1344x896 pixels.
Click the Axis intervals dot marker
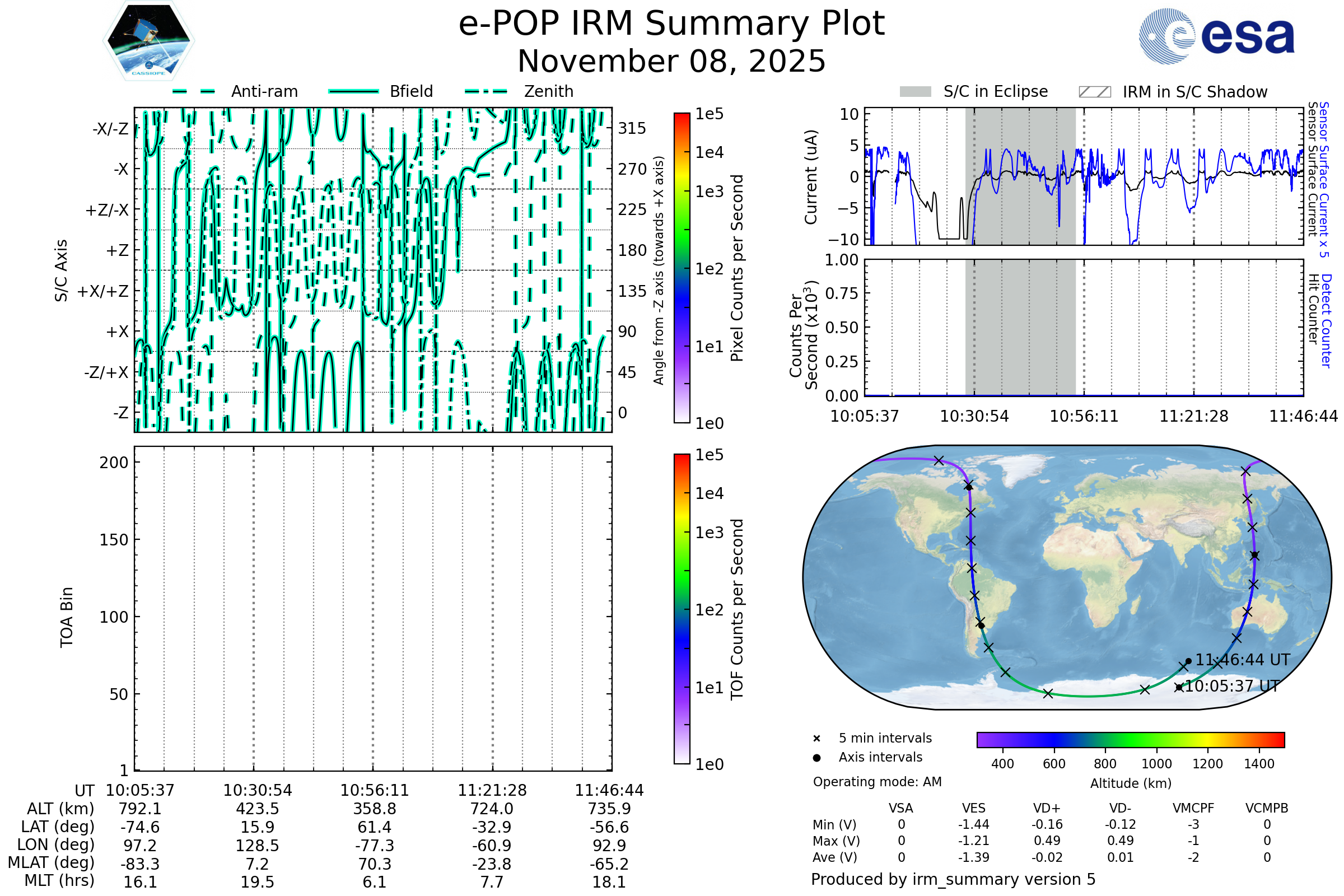(816, 758)
